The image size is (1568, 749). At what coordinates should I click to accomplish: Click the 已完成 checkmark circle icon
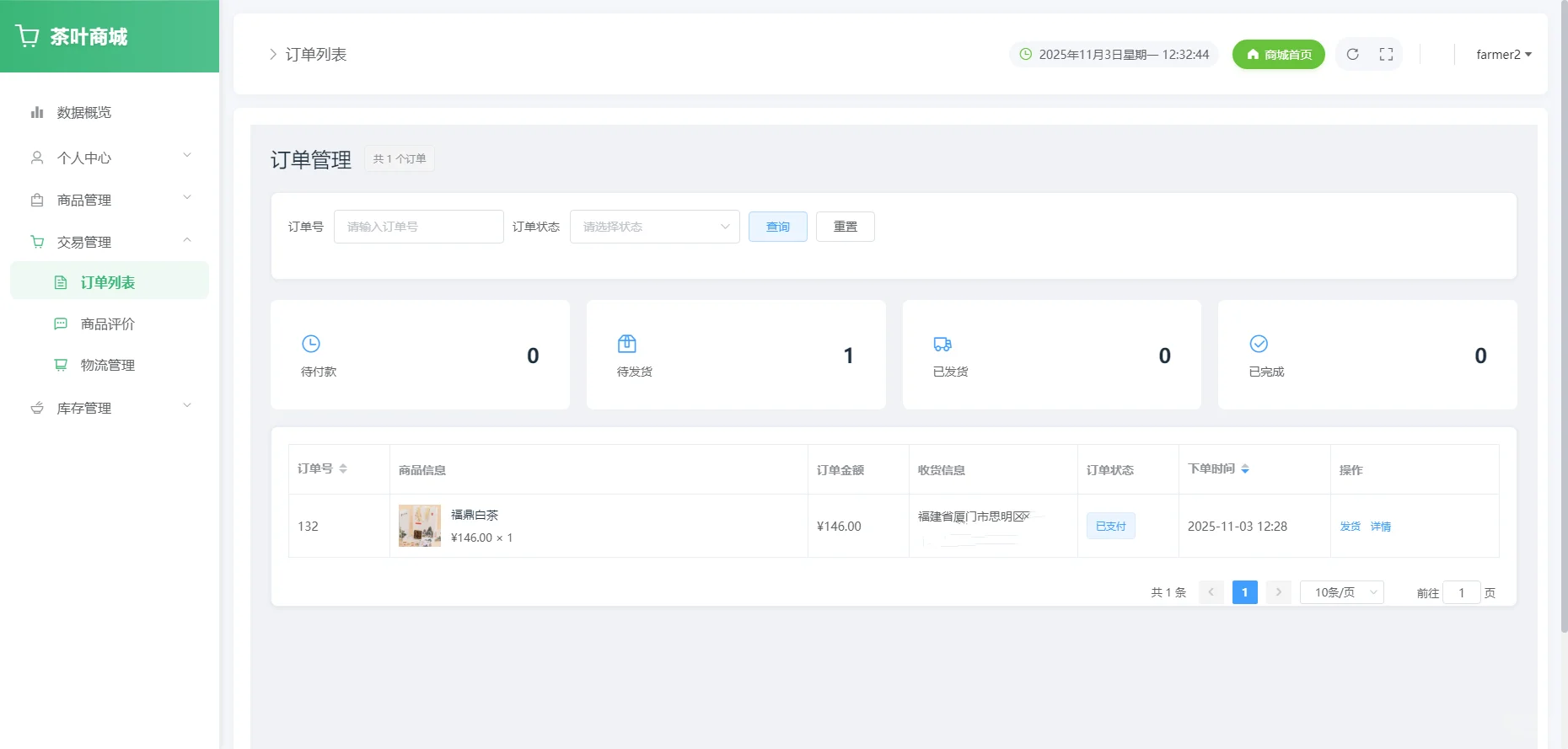(x=1259, y=344)
